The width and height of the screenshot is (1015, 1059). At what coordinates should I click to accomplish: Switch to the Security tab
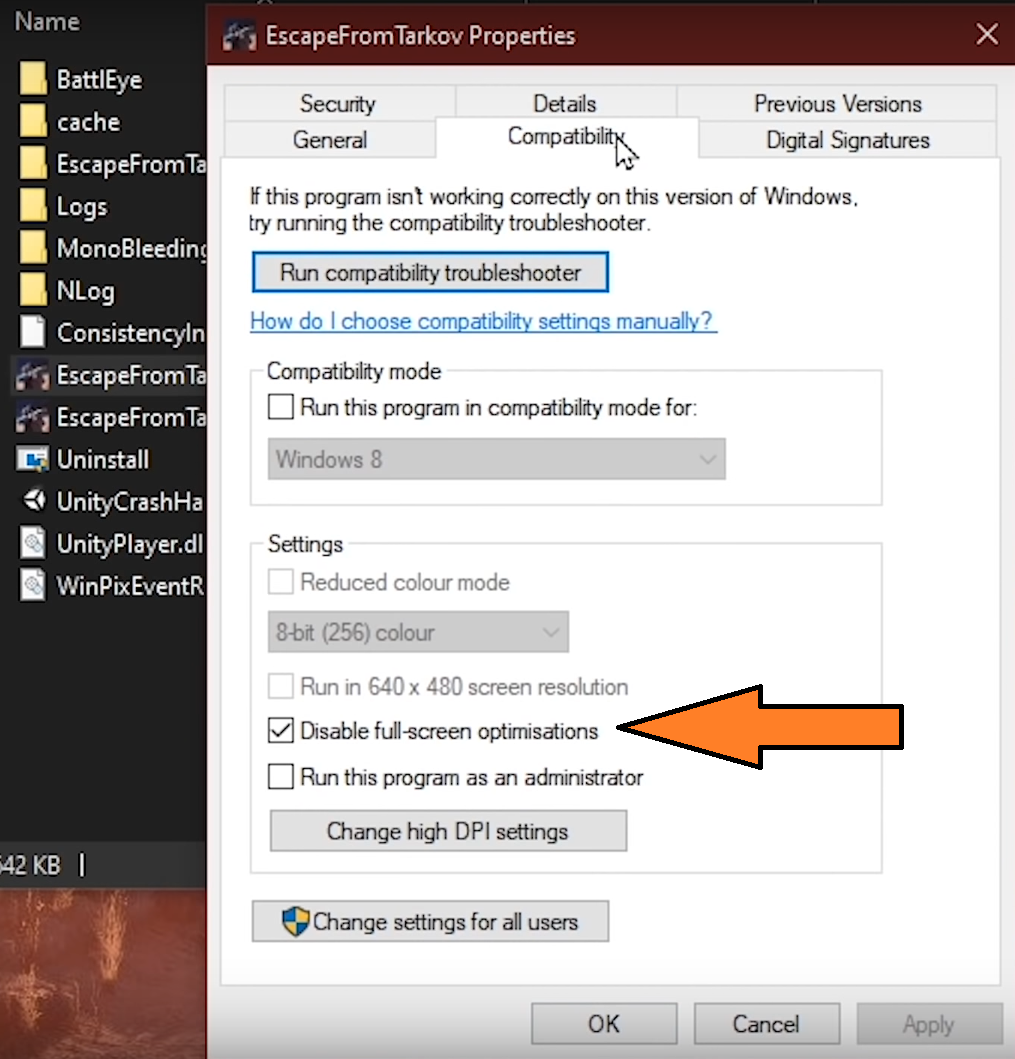tap(338, 103)
